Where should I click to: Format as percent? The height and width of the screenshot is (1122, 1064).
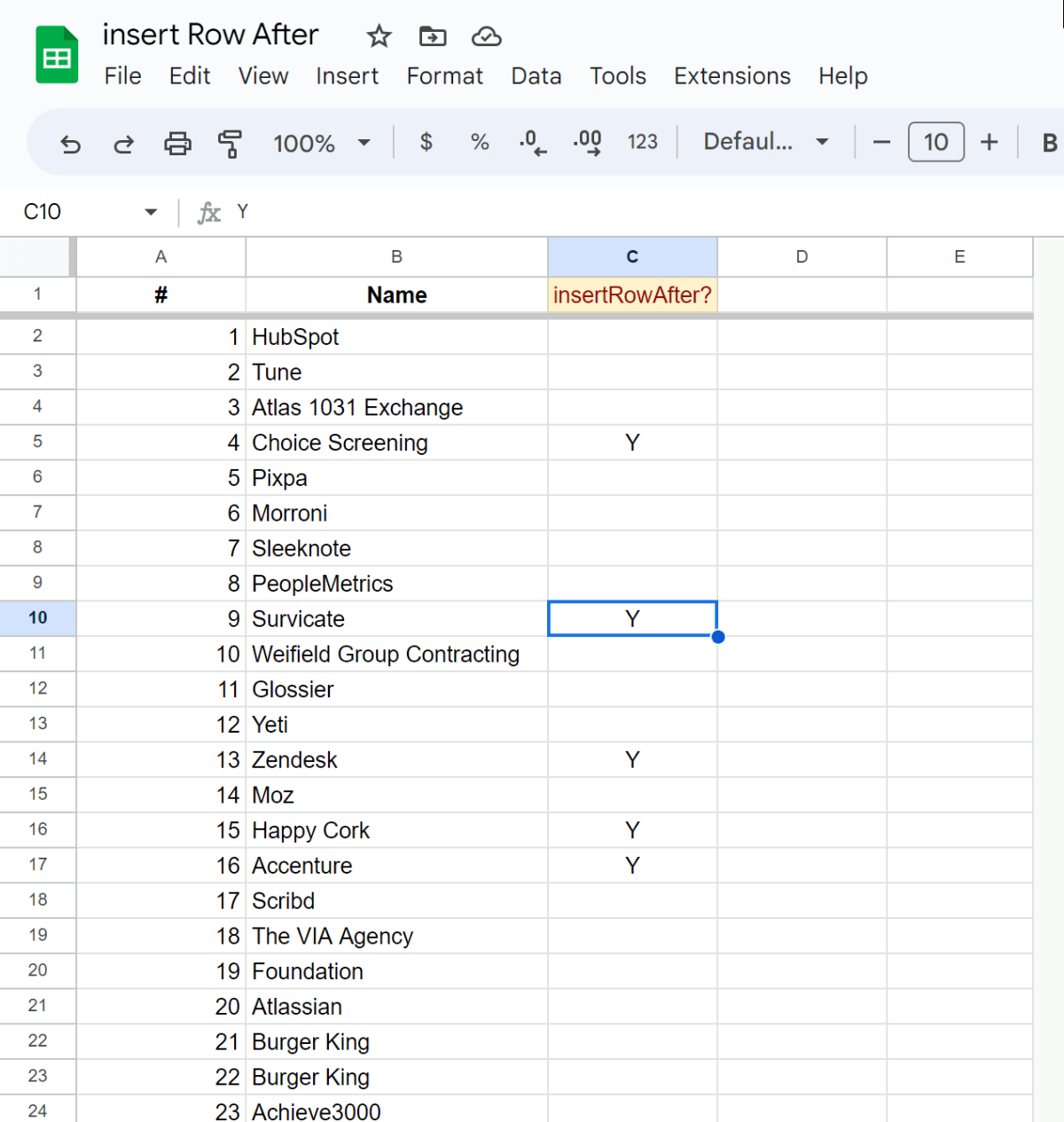click(480, 142)
